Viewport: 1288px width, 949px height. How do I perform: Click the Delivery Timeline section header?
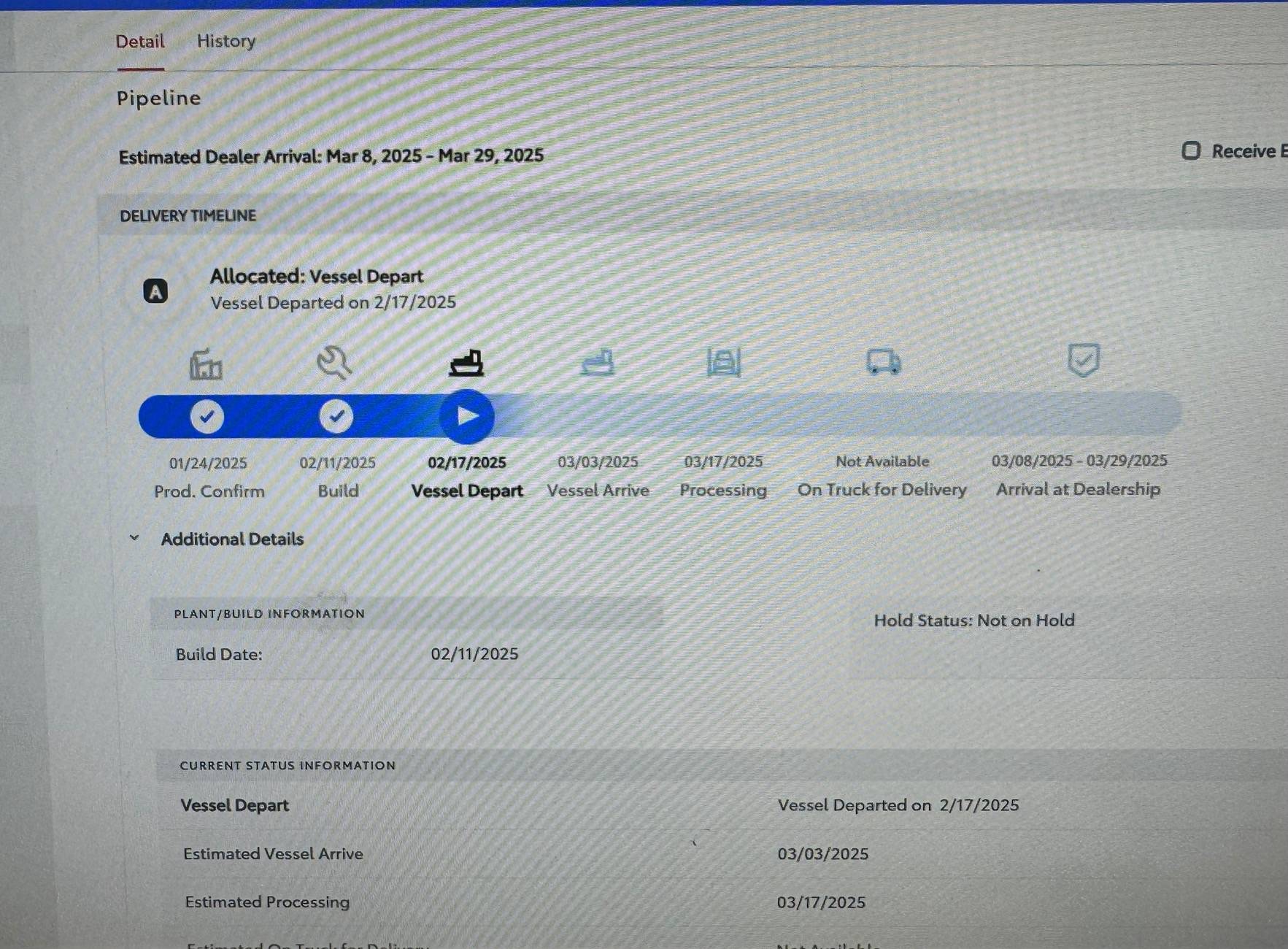pos(188,215)
